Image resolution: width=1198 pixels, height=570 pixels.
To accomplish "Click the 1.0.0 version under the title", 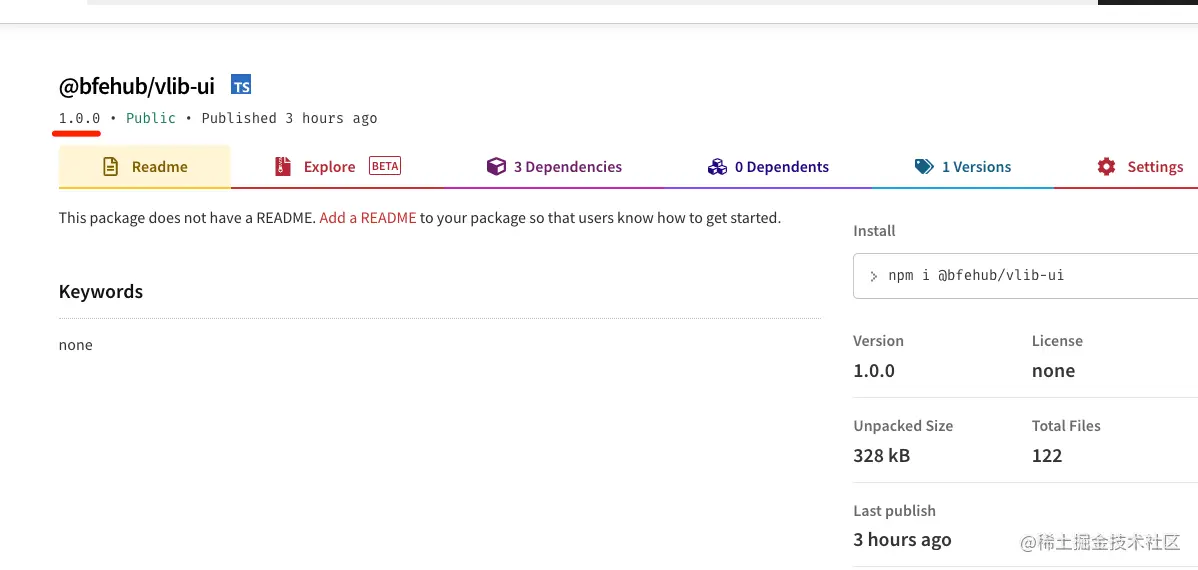I will [79, 118].
